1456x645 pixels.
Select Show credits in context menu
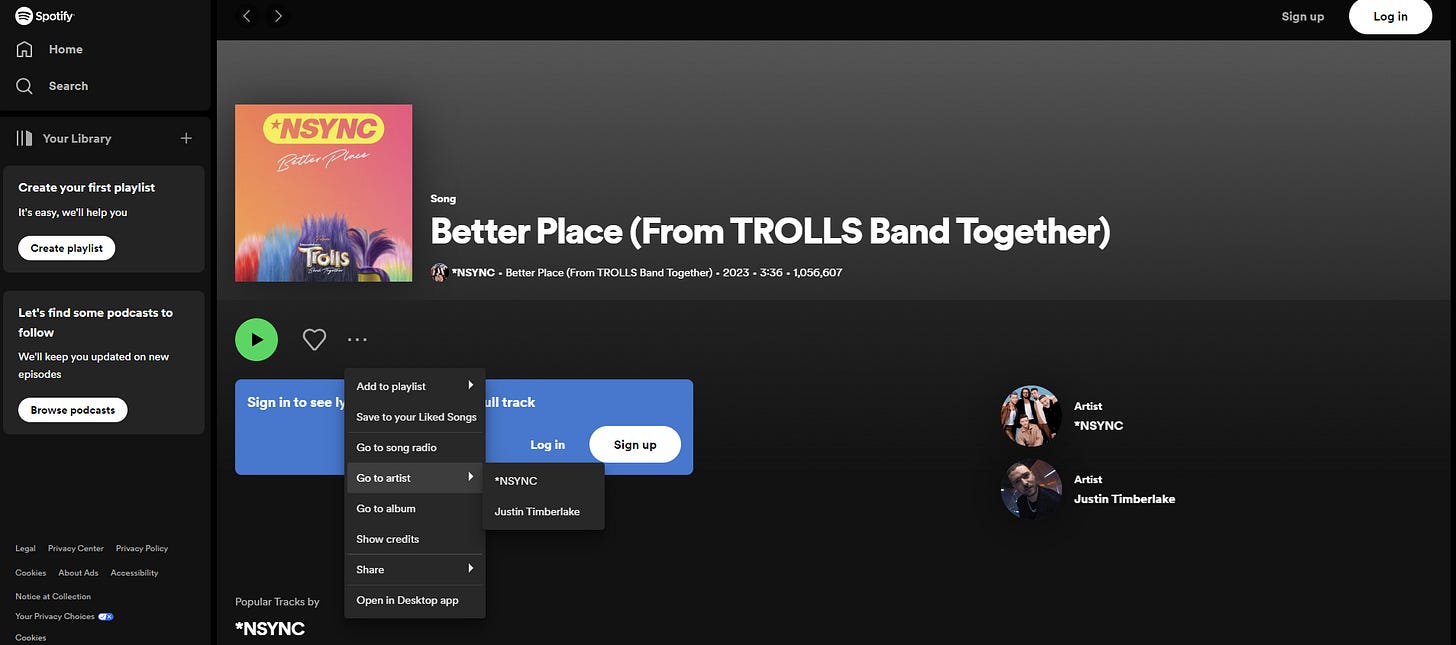tap(415, 539)
